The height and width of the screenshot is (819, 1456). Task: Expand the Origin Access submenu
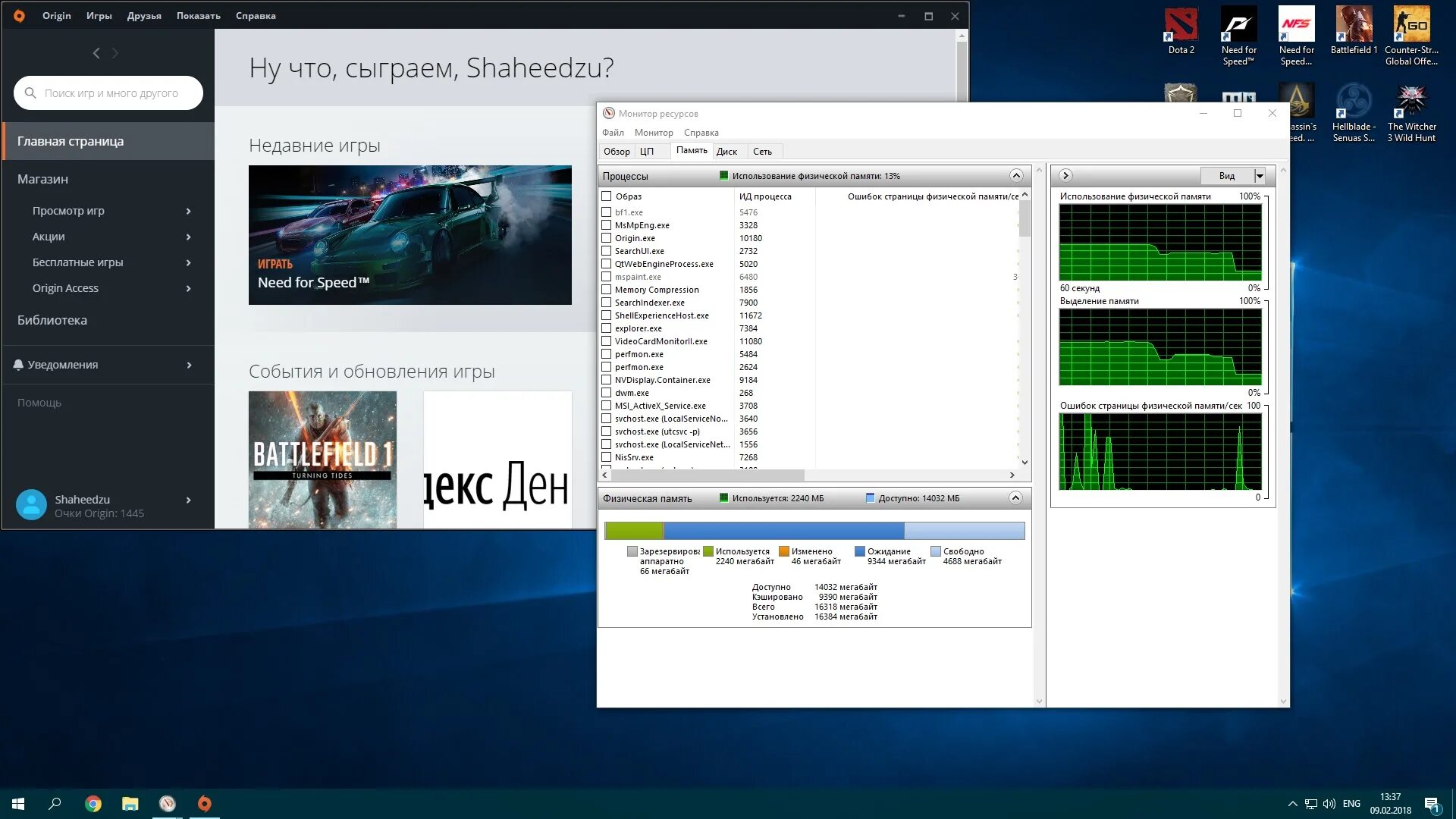(x=188, y=288)
